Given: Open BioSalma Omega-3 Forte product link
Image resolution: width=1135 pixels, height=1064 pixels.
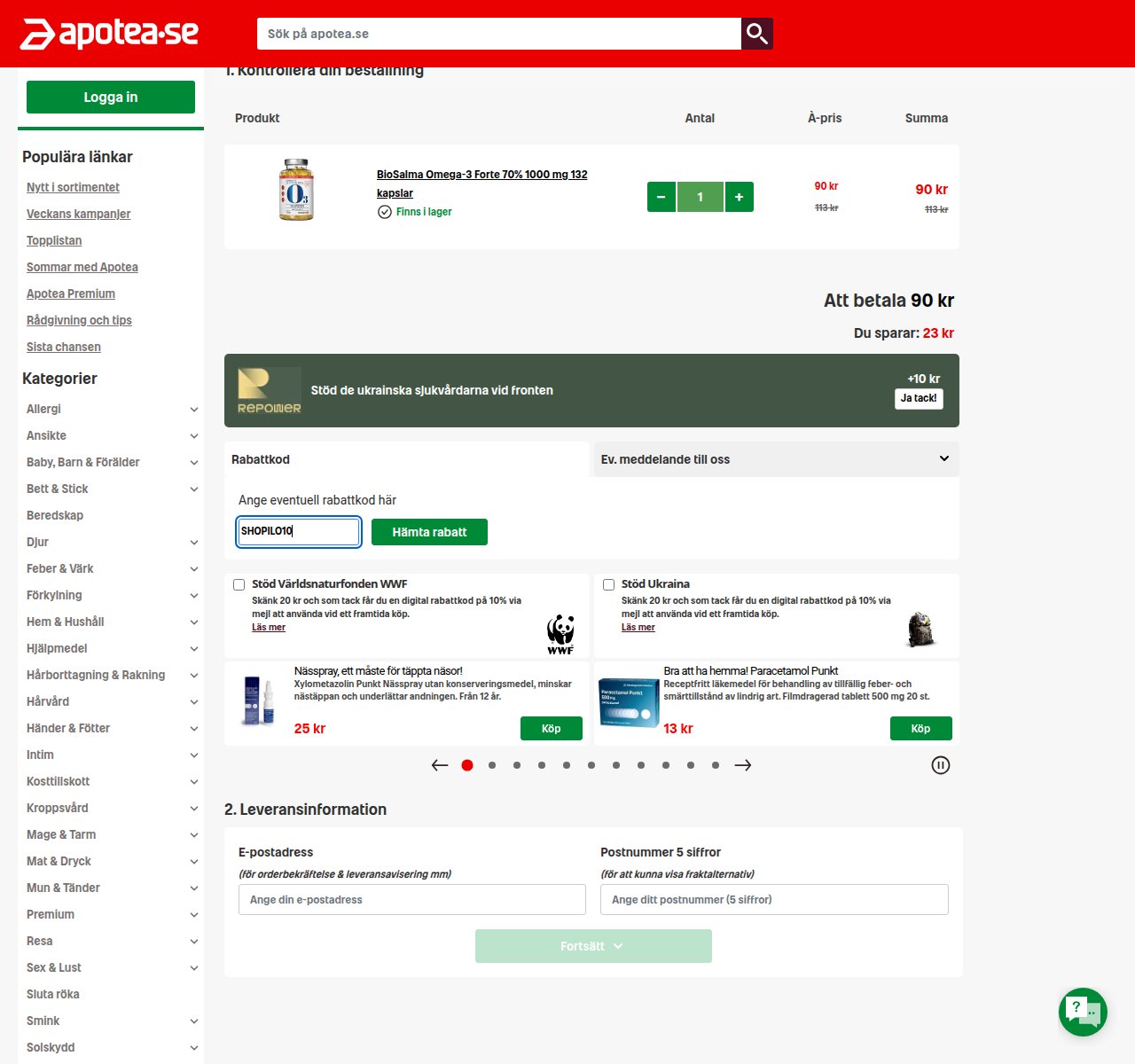Looking at the screenshot, I should point(482,184).
